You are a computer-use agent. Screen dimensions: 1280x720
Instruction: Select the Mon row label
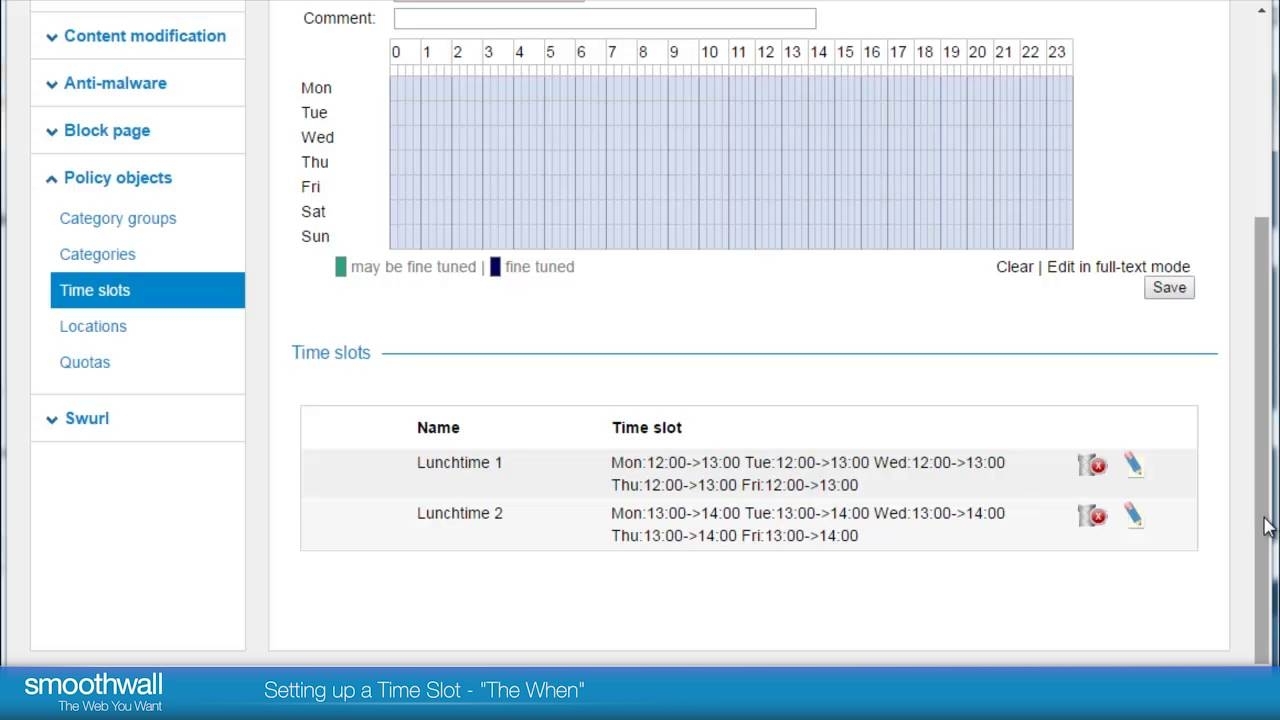coord(316,88)
